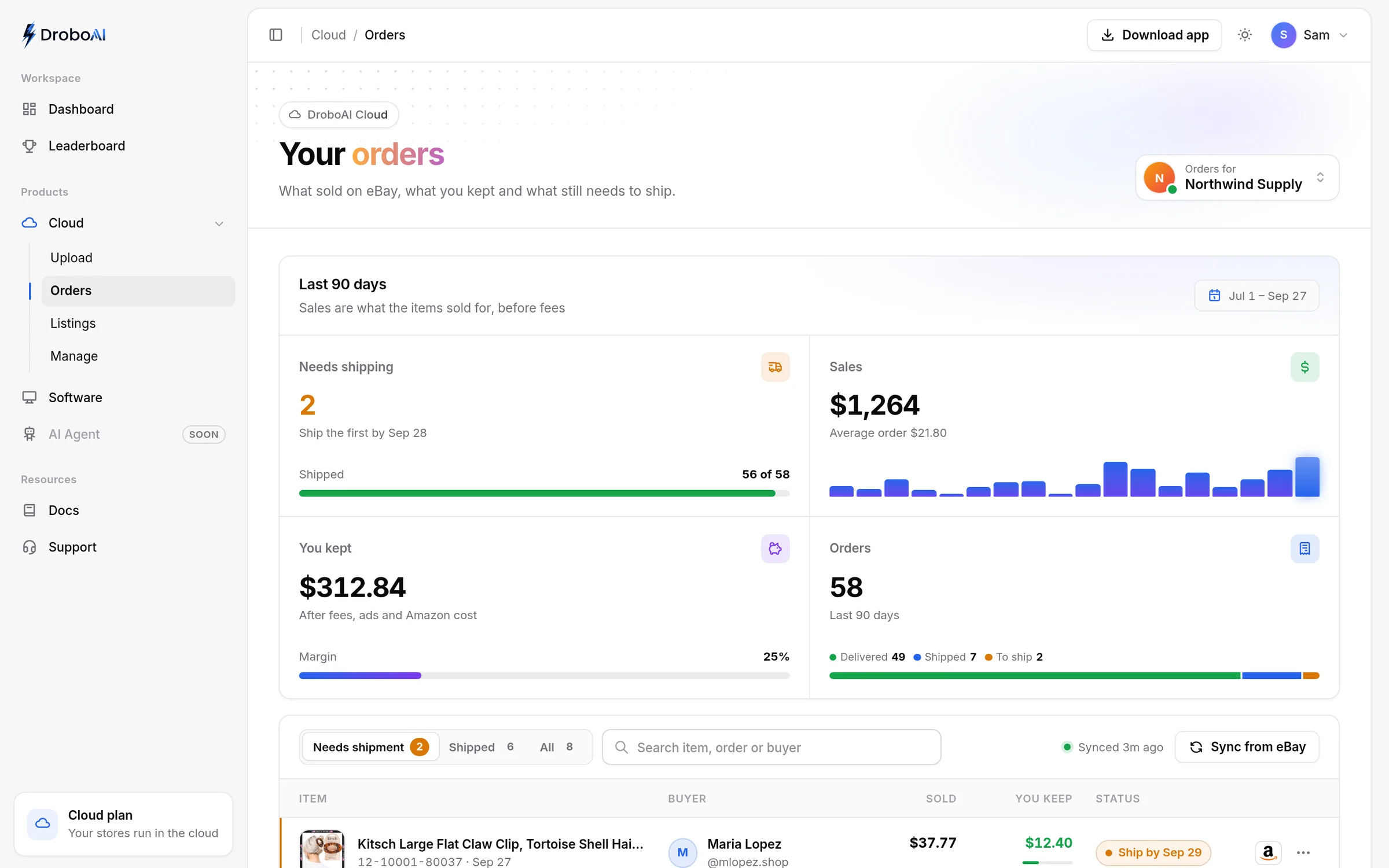This screenshot has width=1389, height=868.
Task: Click the Sync from eBay button
Action: (1247, 747)
